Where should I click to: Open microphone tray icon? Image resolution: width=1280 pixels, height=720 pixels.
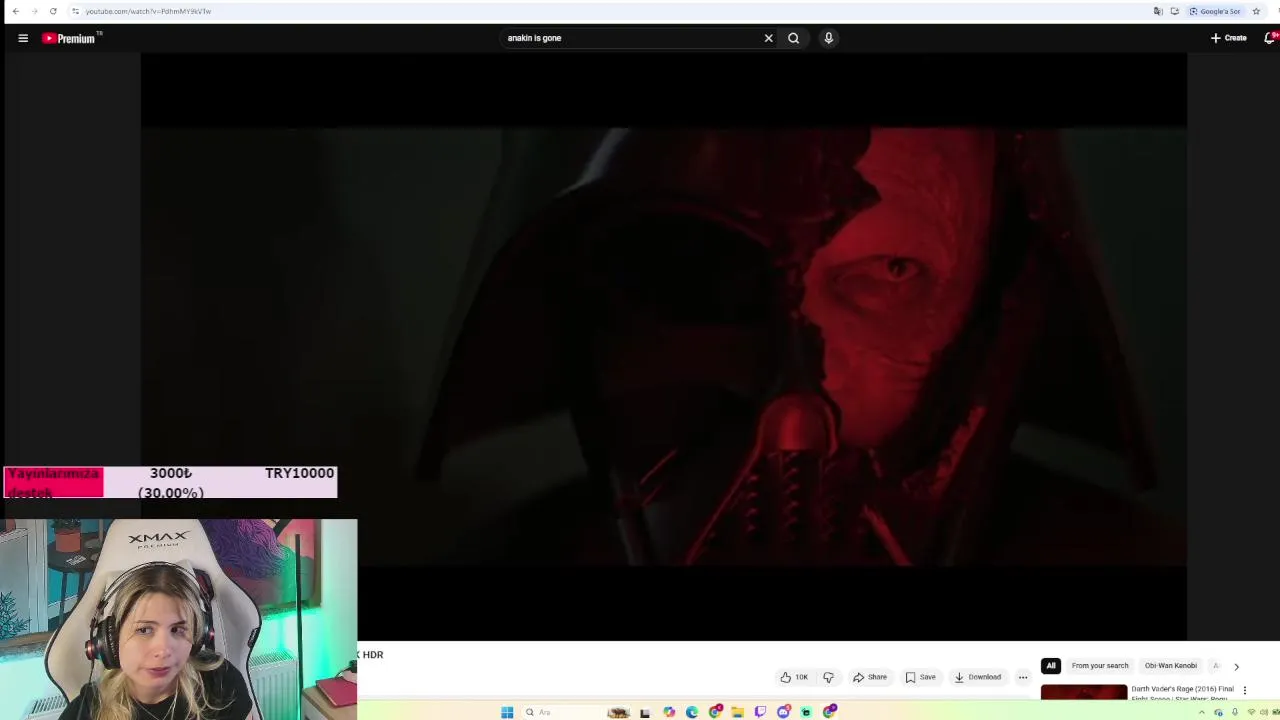pyautogui.click(x=1235, y=712)
